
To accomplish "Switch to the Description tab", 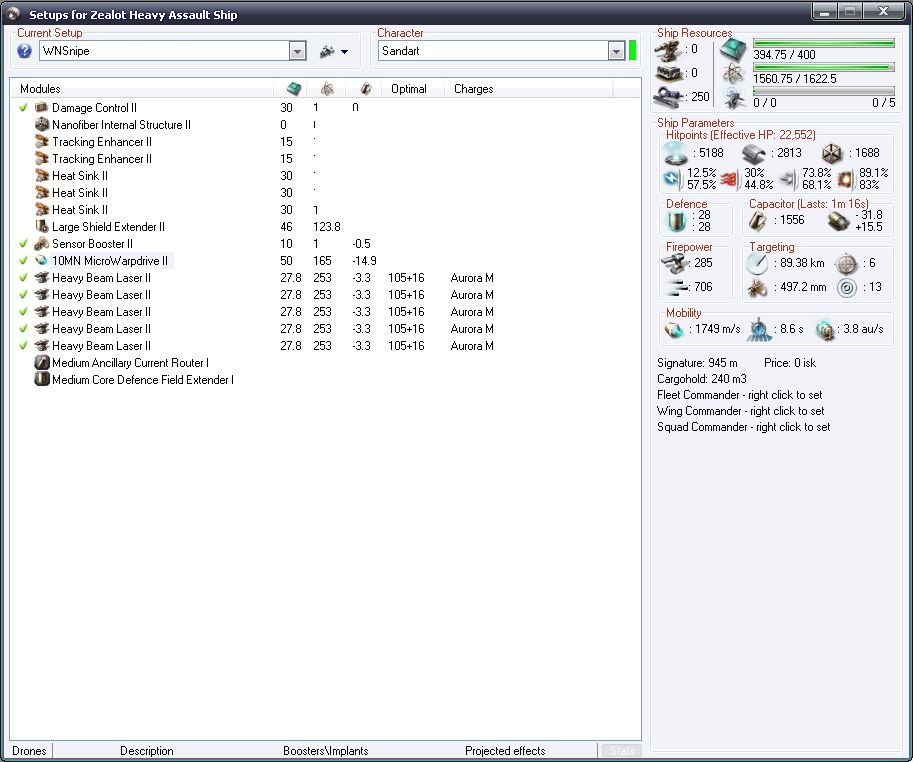I will coord(147,750).
